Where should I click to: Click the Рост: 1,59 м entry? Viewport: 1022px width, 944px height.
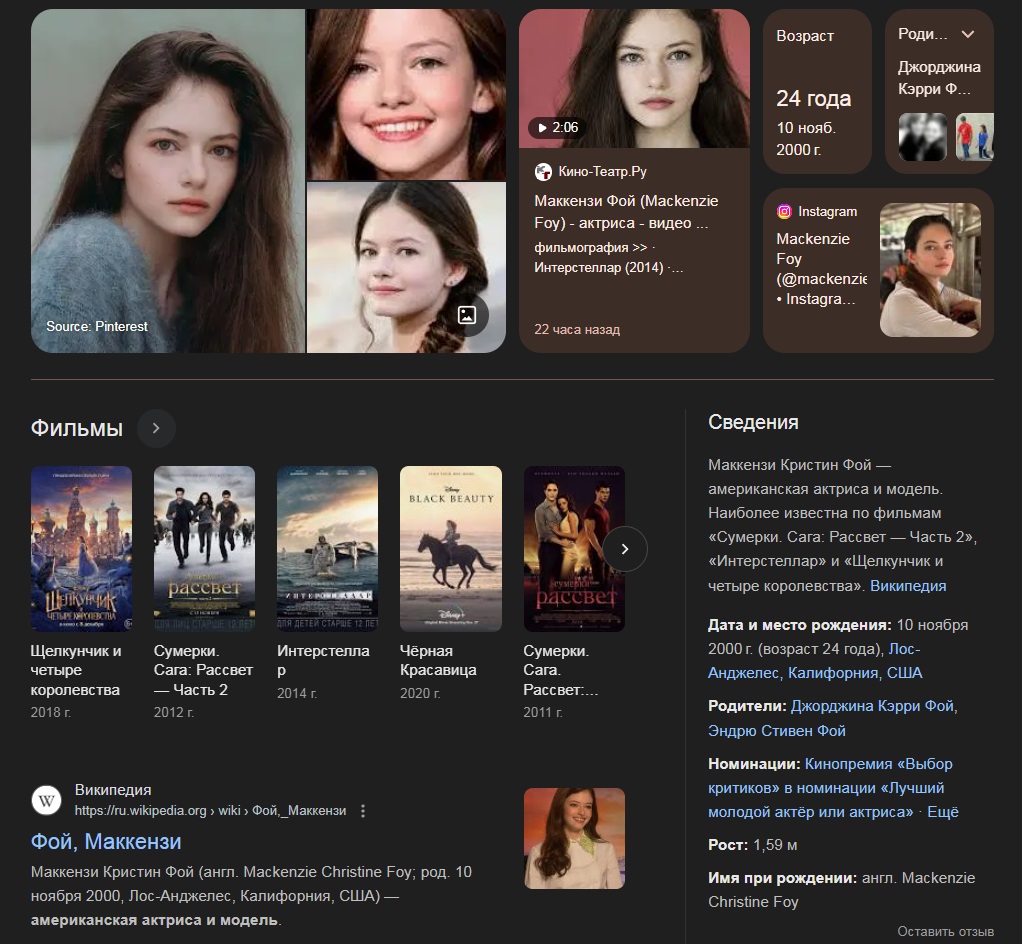click(753, 845)
